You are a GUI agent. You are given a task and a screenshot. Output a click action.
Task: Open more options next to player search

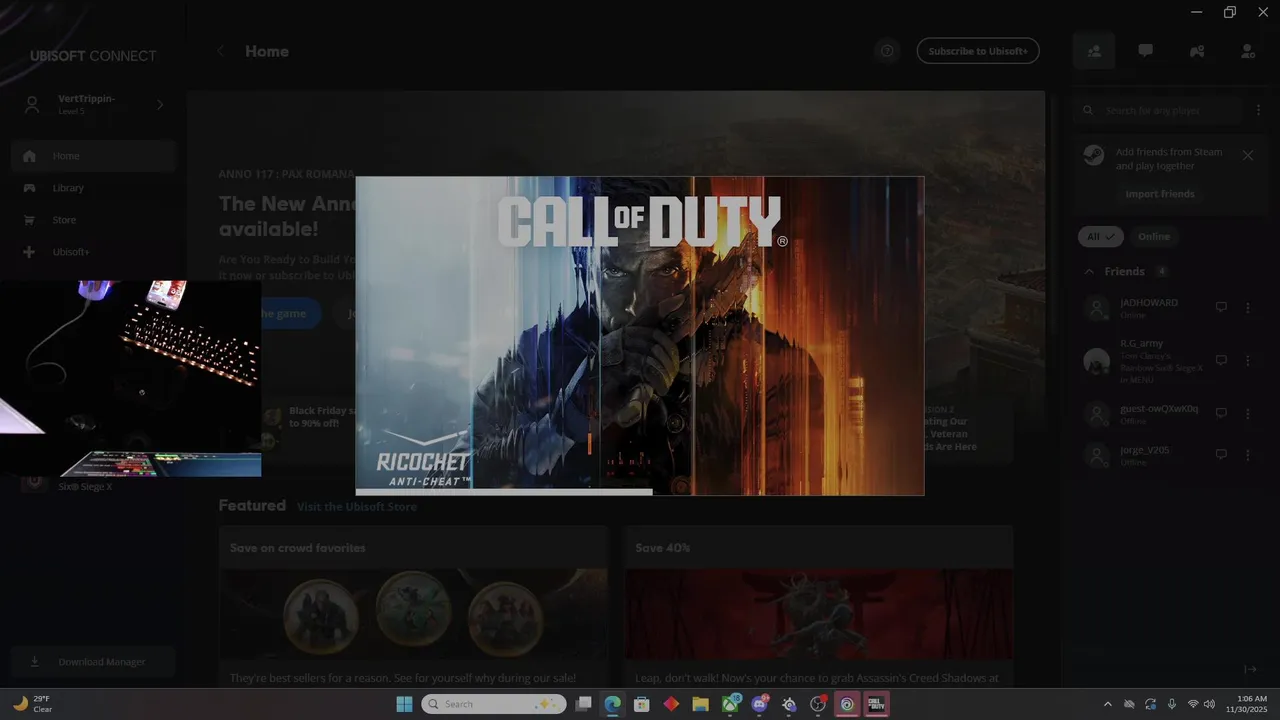pyautogui.click(x=1259, y=110)
